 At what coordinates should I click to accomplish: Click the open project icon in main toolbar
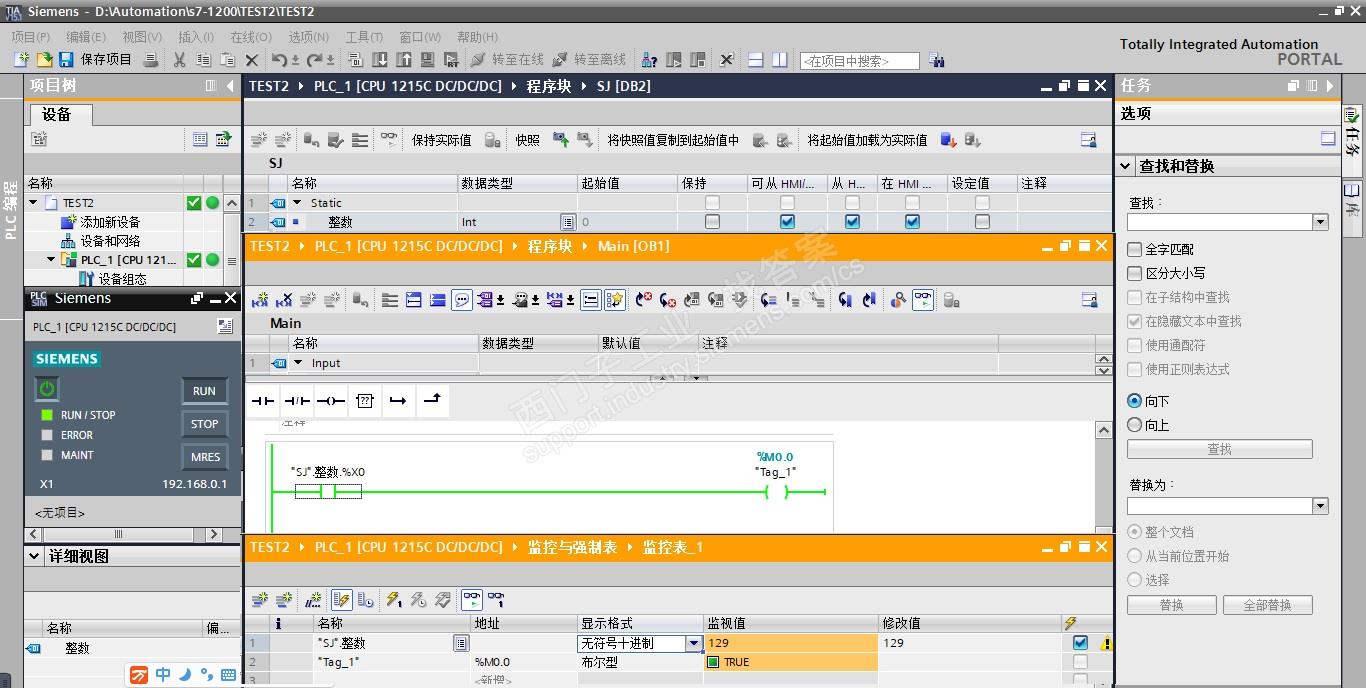[x=43, y=60]
